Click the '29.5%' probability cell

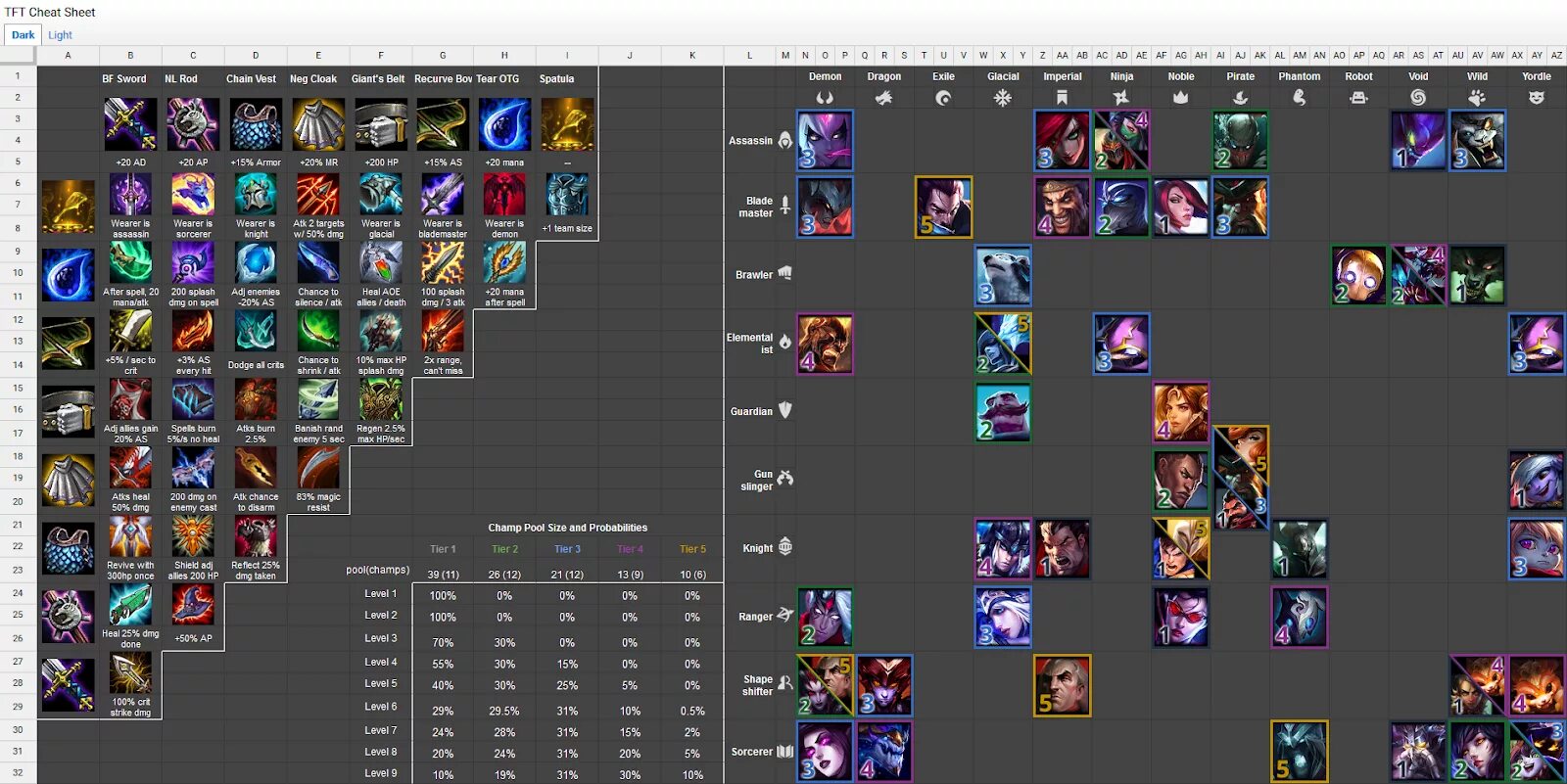tap(504, 712)
